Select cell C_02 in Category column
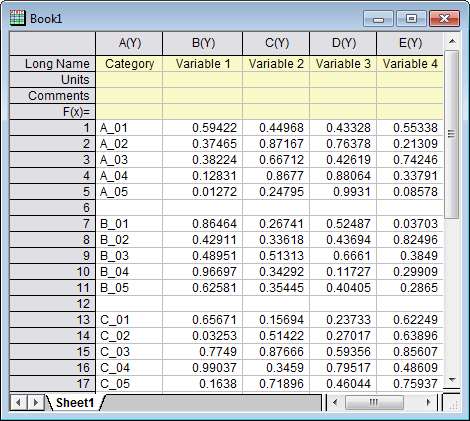The width and height of the screenshot is (470, 421). coord(129,336)
